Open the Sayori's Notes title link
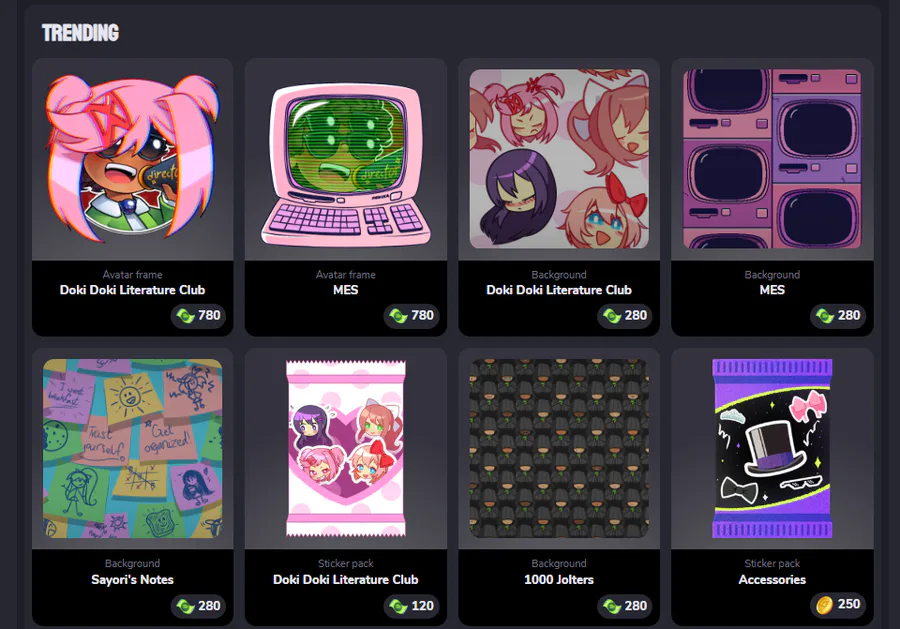Viewport: 900px width, 629px height. point(133,580)
